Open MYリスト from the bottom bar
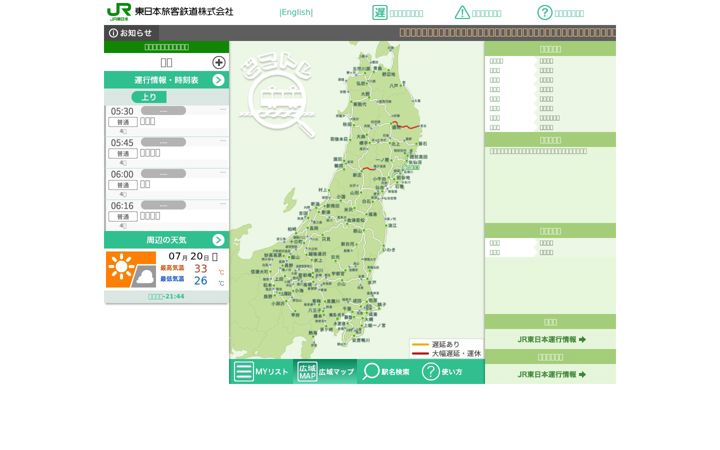 (261, 371)
